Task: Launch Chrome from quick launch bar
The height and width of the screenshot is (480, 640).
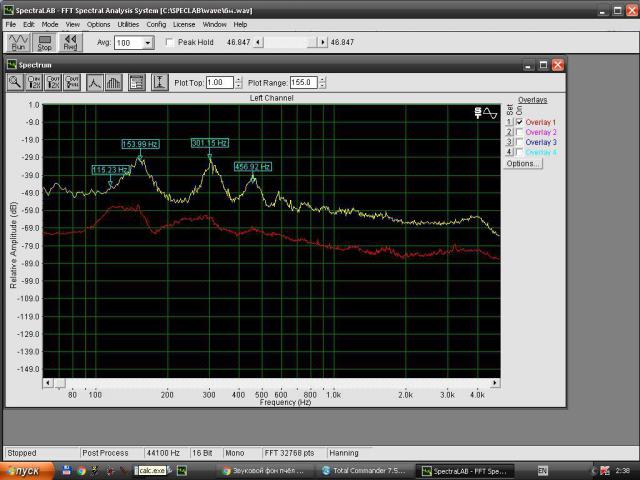Action: (81, 471)
